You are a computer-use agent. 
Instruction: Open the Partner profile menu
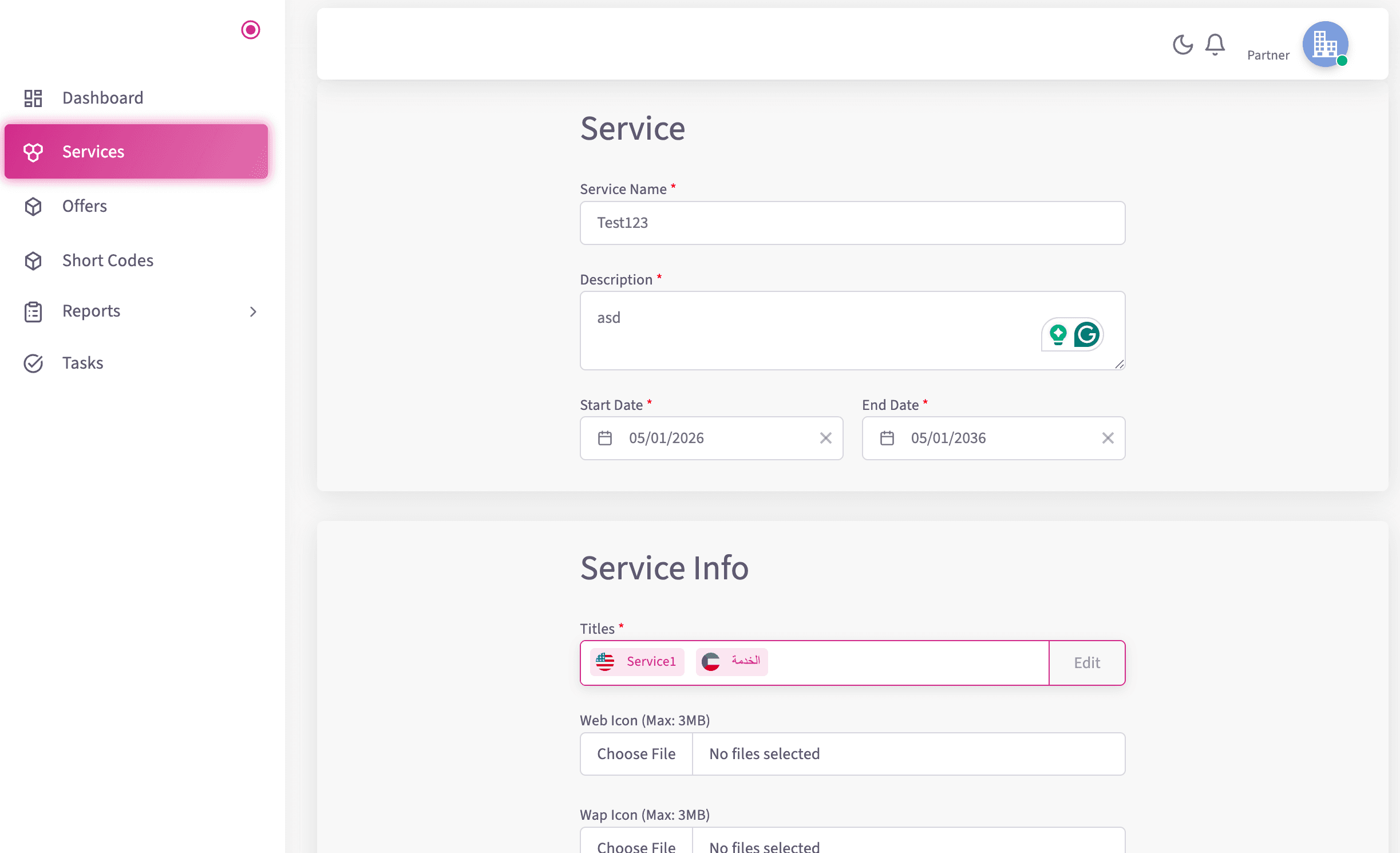[1325, 44]
